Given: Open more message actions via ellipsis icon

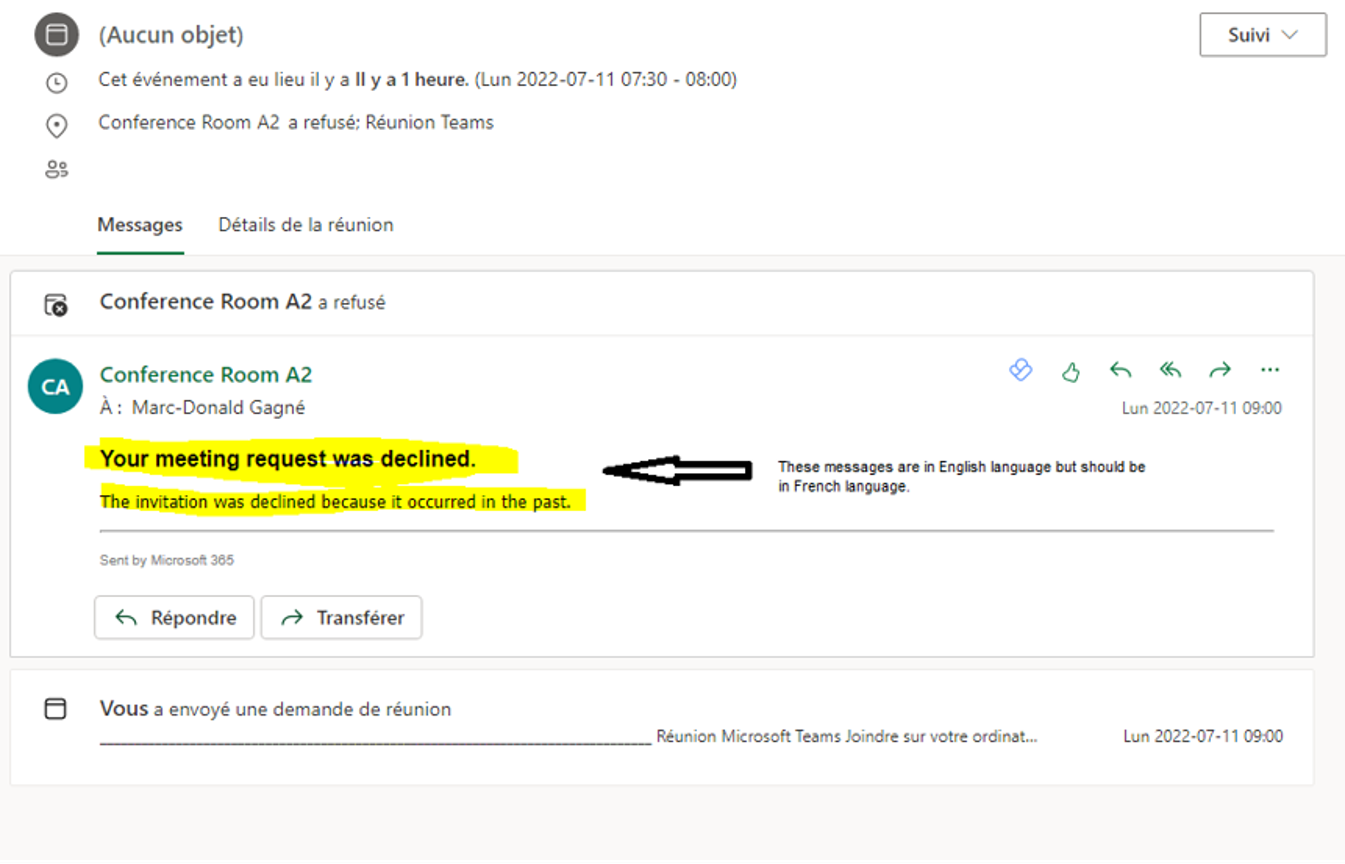Looking at the screenshot, I should pos(1270,370).
